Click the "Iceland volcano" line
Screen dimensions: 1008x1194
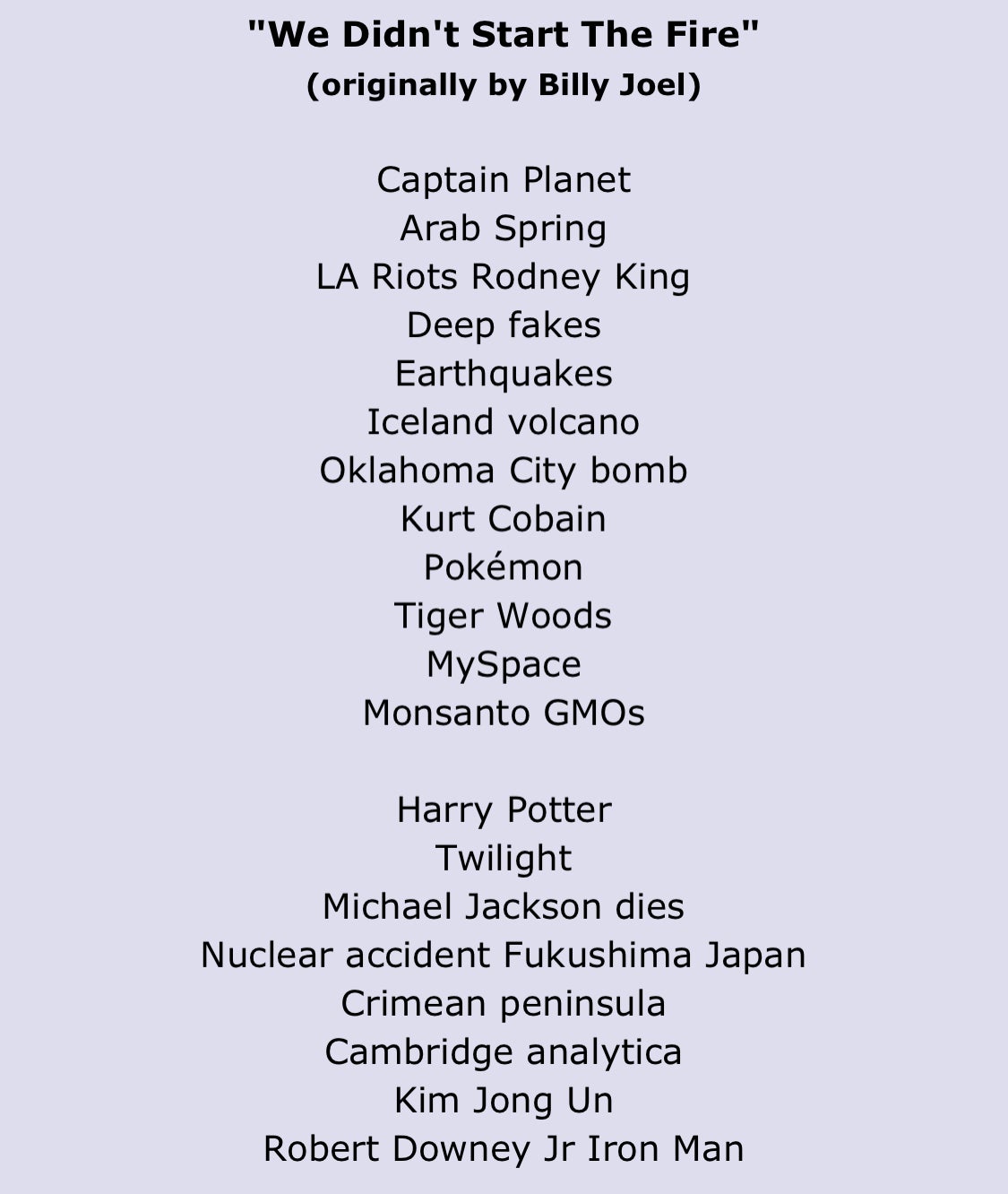pyautogui.click(x=504, y=422)
